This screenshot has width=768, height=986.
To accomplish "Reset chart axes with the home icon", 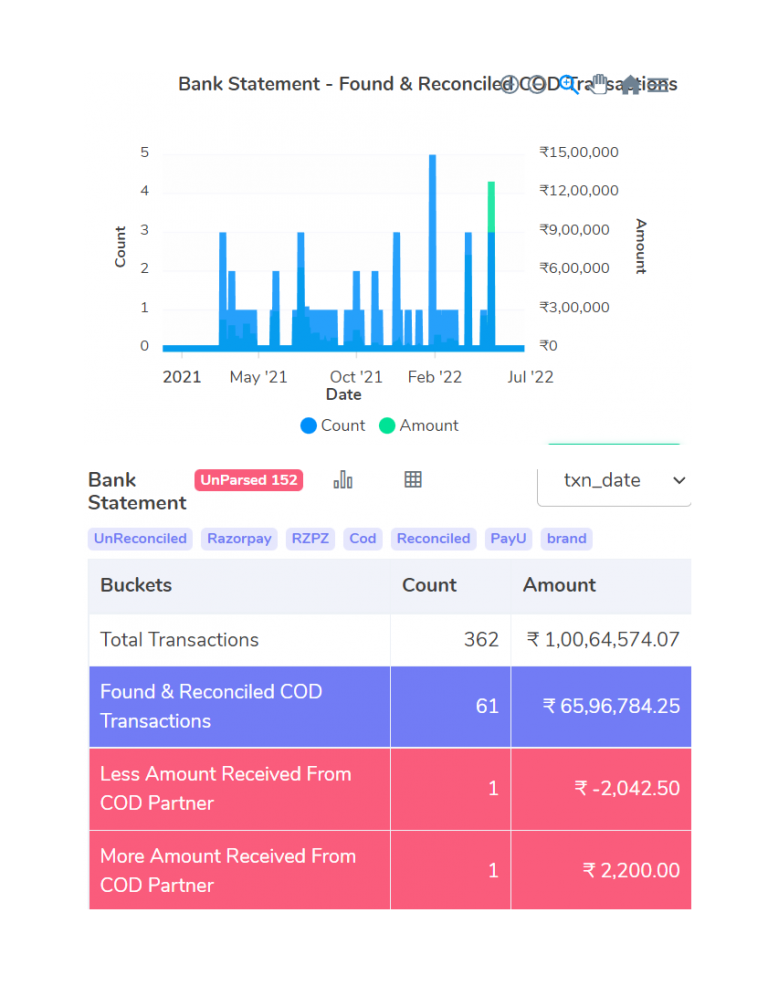I will (628, 85).
